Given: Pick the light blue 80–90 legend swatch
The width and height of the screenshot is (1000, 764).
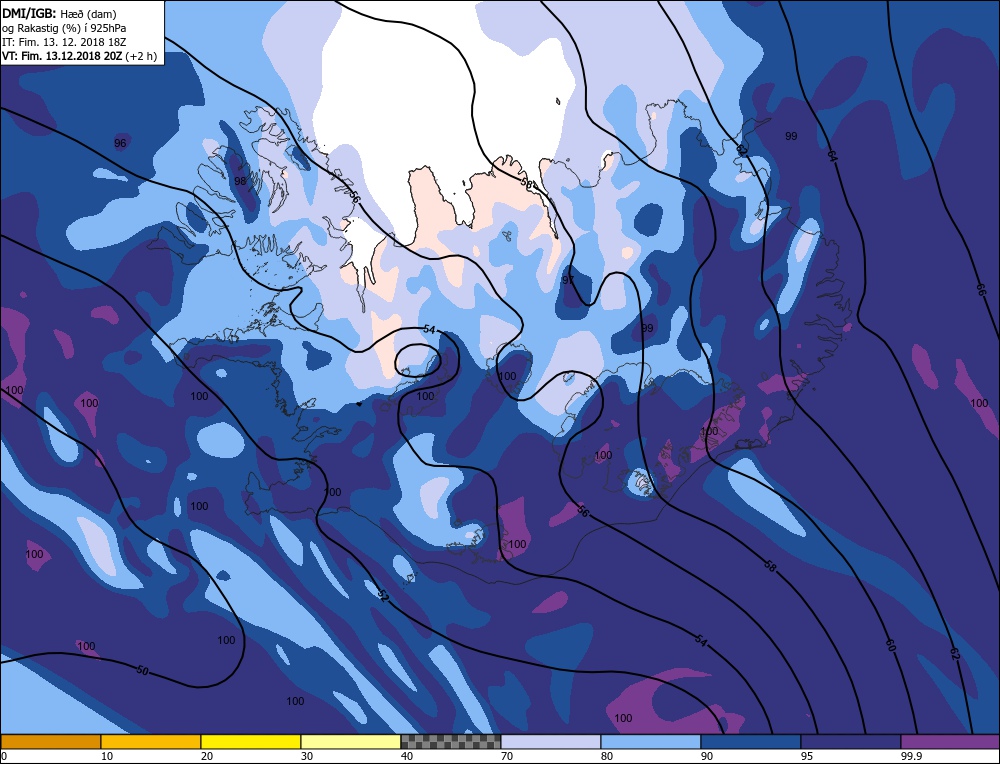Looking at the screenshot, I should [651, 742].
